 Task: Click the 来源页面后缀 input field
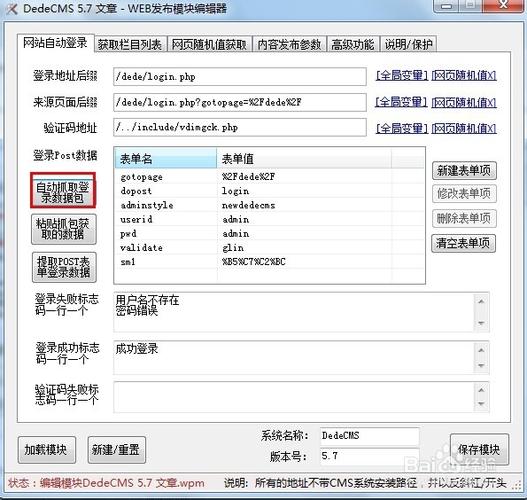[240, 102]
